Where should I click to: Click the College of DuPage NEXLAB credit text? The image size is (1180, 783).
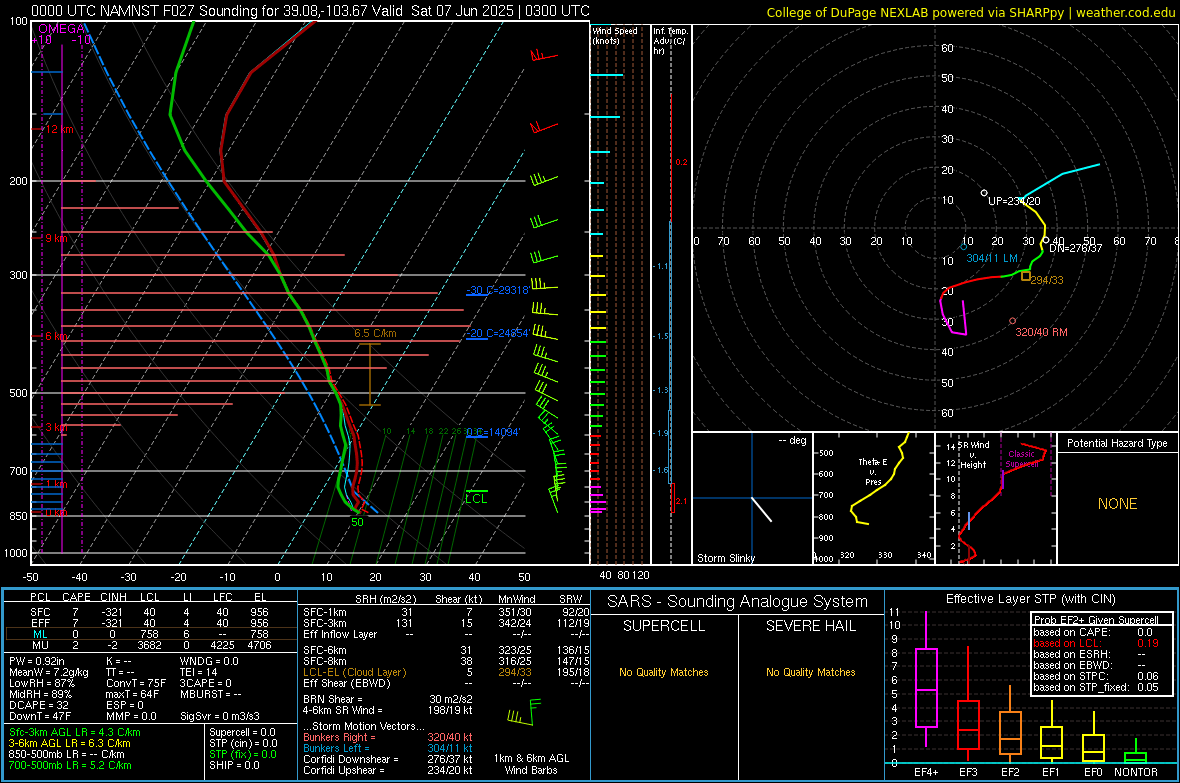point(970,12)
